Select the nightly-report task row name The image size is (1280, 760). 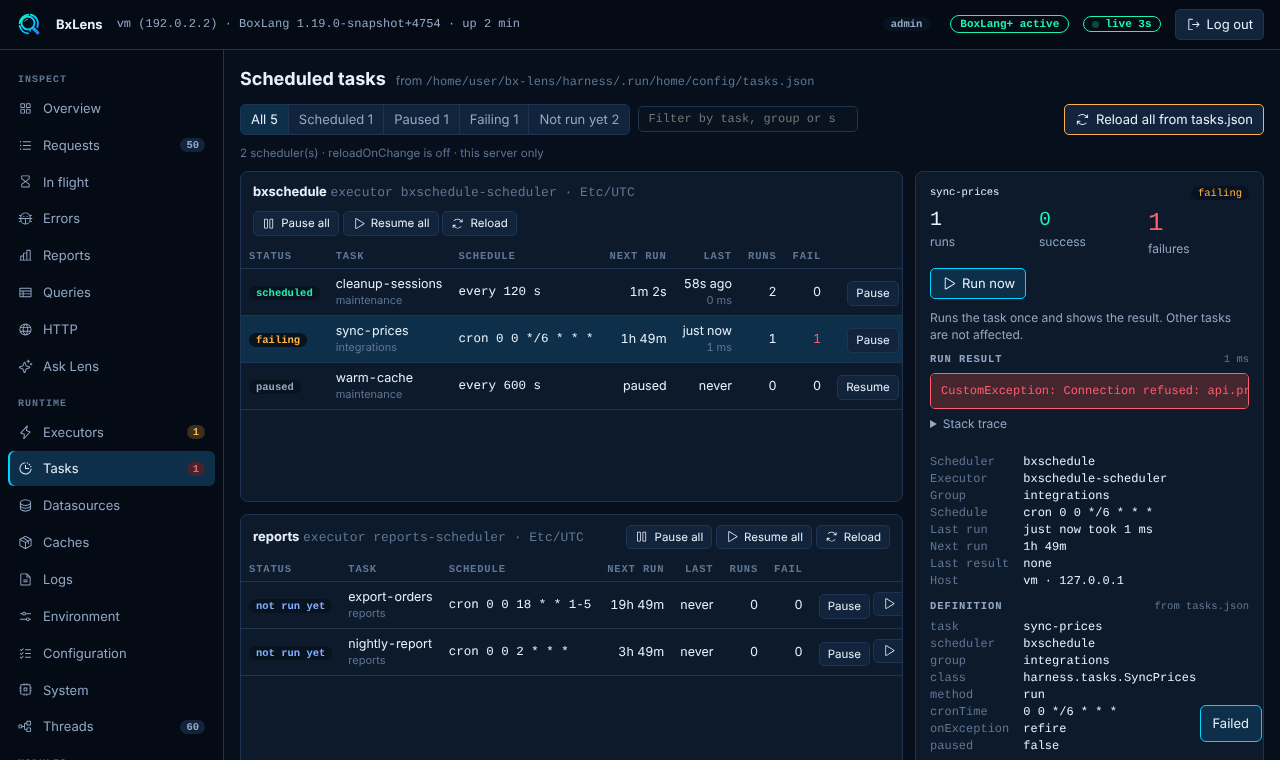click(x=390, y=644)
